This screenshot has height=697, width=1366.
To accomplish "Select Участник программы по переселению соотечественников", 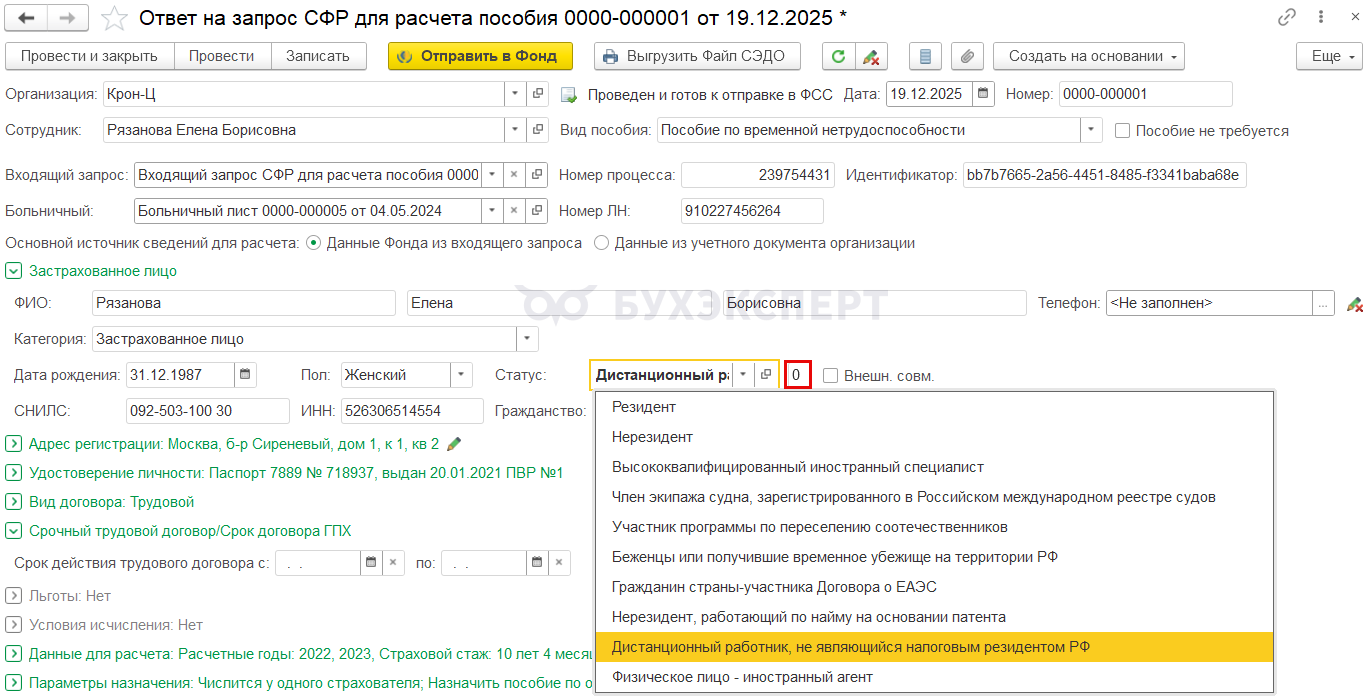I will pos(934,527).
